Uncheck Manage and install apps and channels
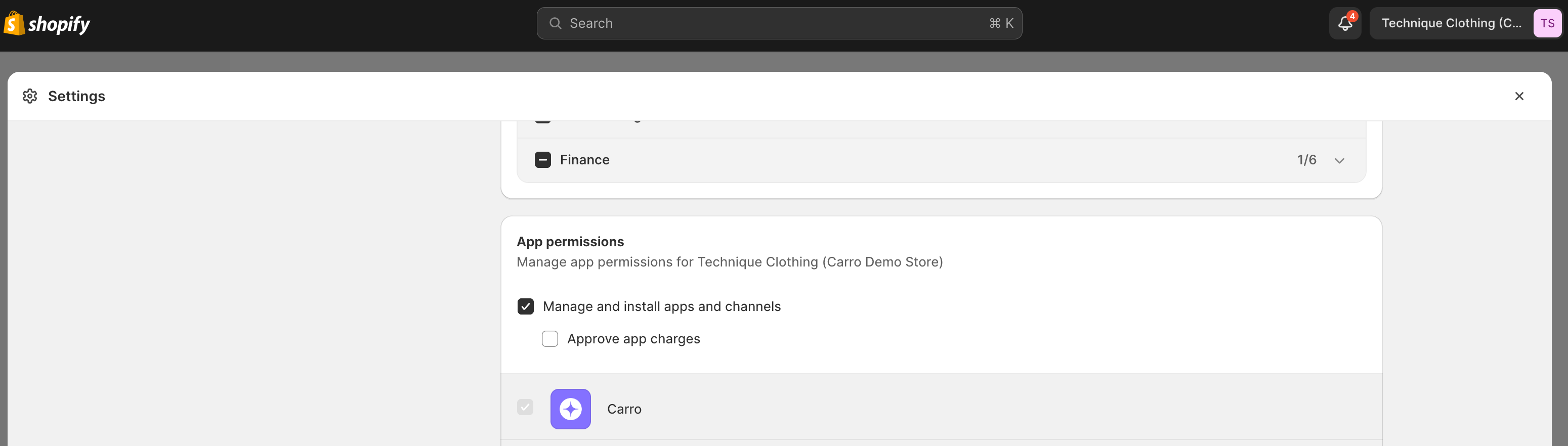The width and height of the screenshot is (1568, 446). tap(525, 306)
